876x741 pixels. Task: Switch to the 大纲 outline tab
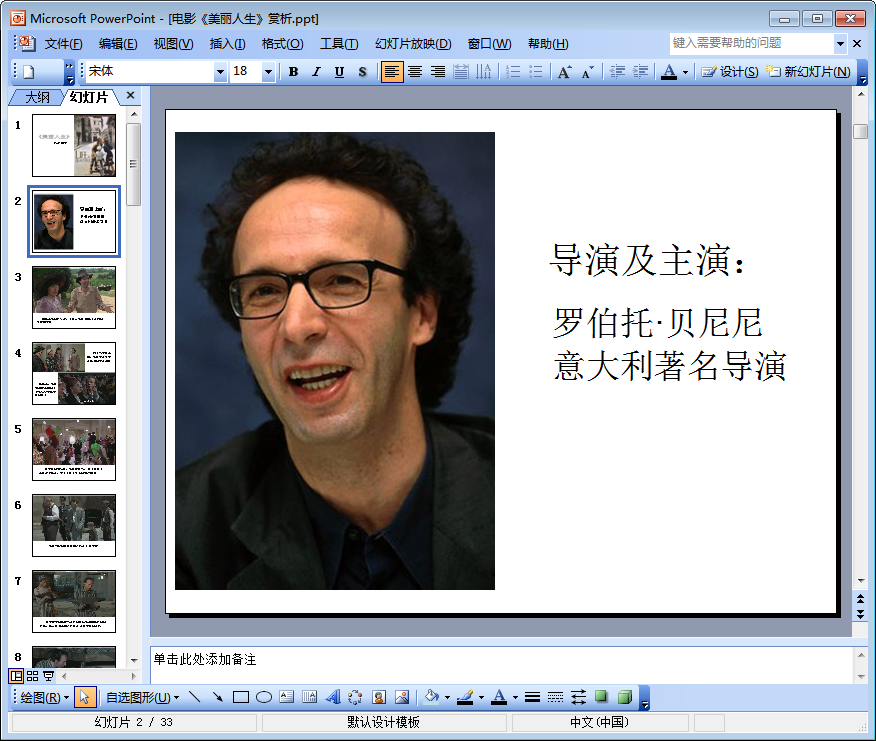(37, 97)
